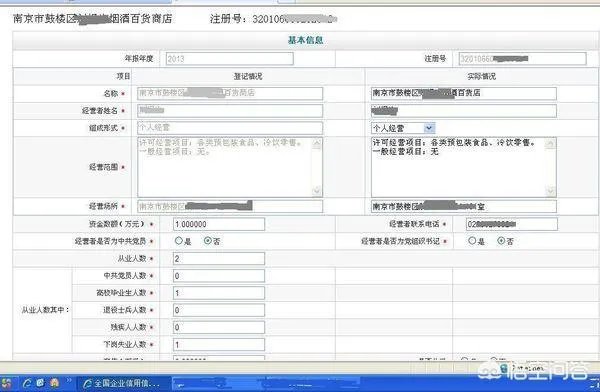Image resolution: width=600 pixels, height=392 pixels.
Task: Click the 退役士兵人数 input field
Action: [x=218, y=310]
